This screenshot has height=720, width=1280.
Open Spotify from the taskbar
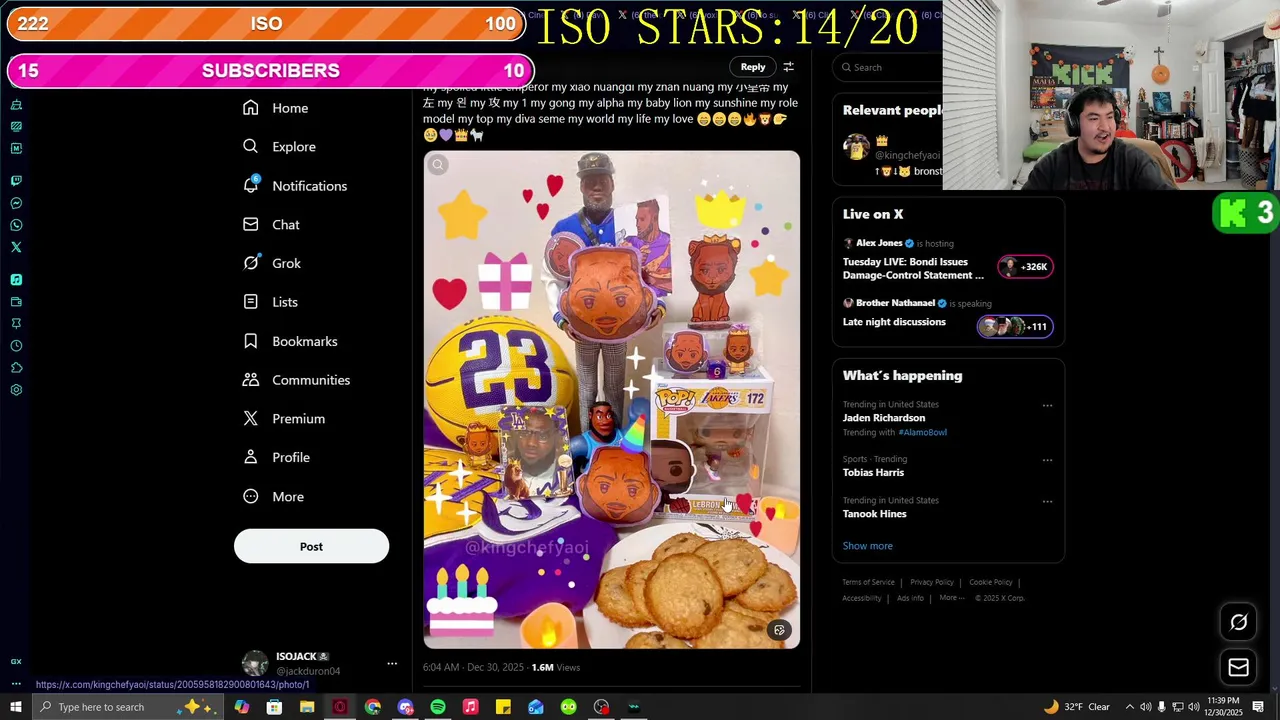point(438,707)
